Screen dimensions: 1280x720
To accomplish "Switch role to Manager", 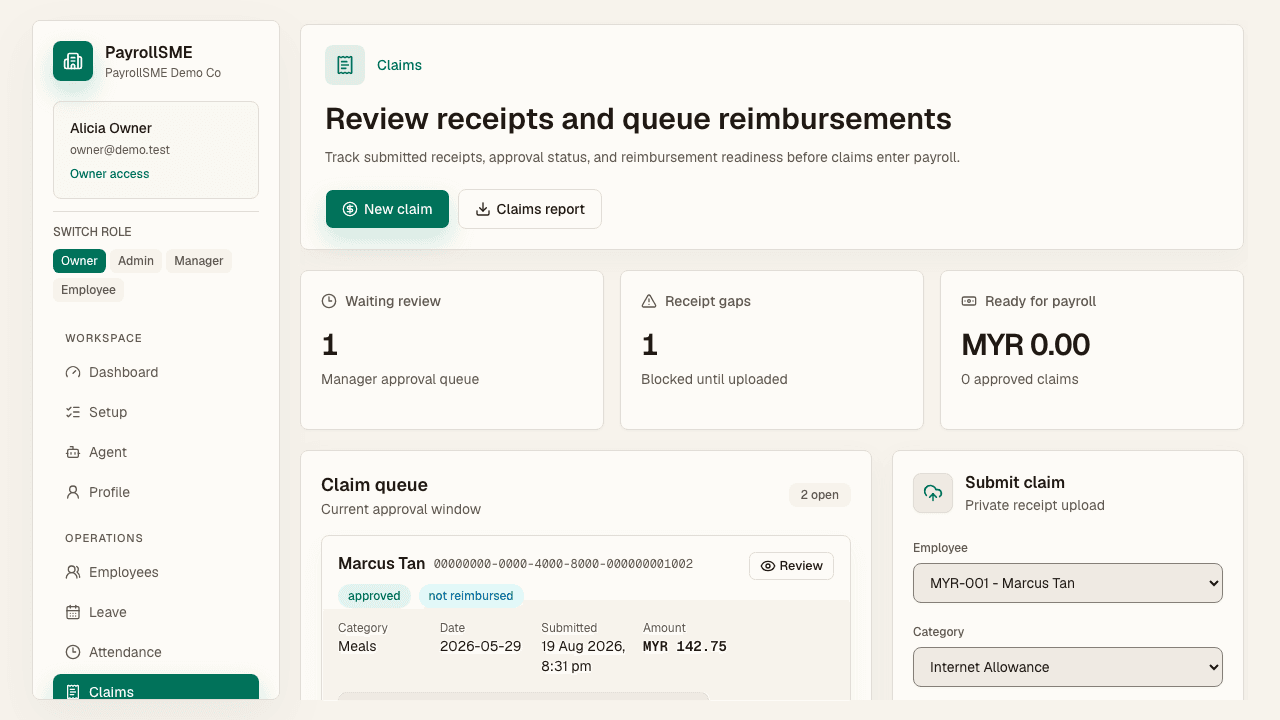I will [199, 261].
